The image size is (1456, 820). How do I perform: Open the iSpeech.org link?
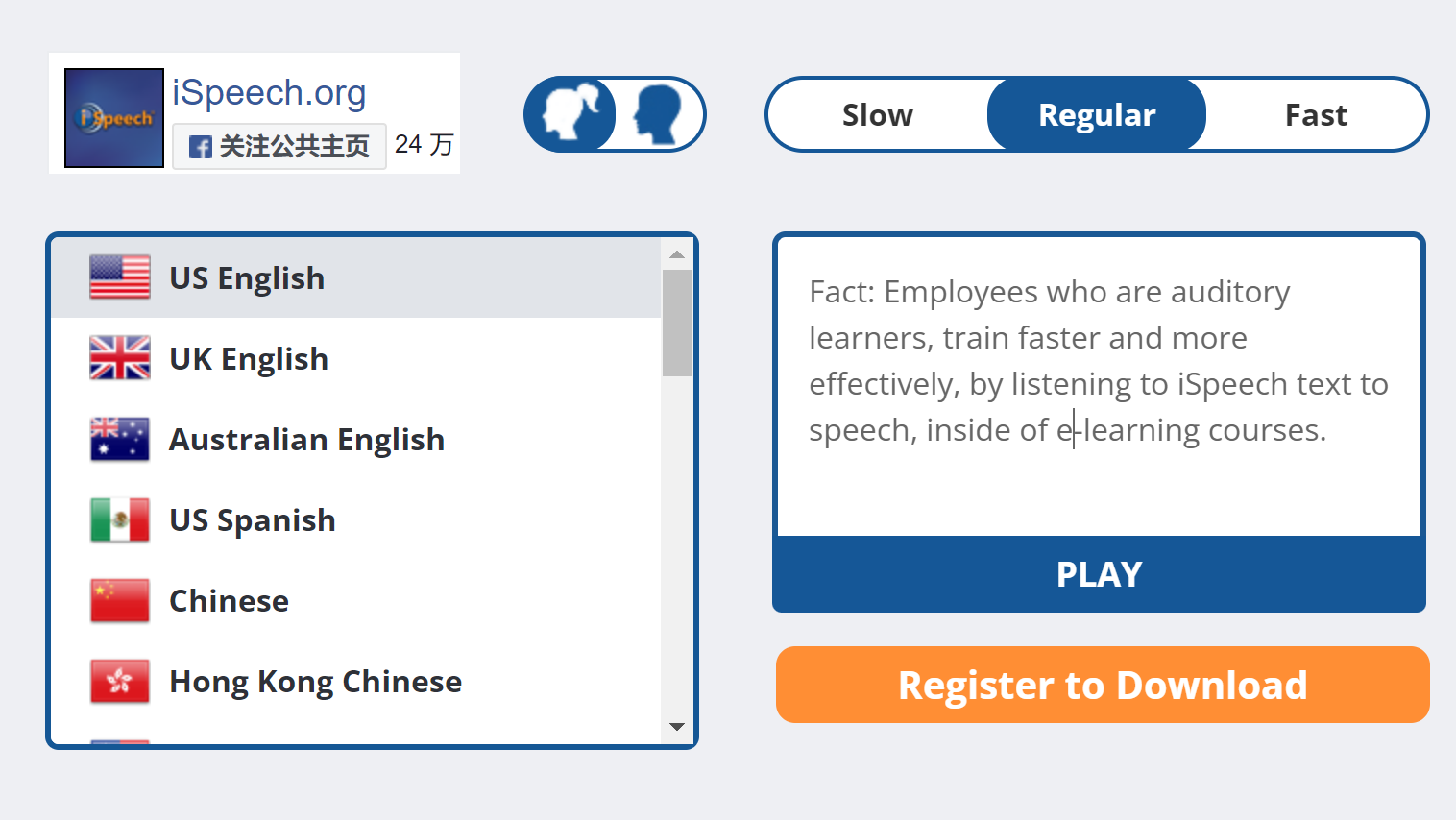[x=269, y=93]
